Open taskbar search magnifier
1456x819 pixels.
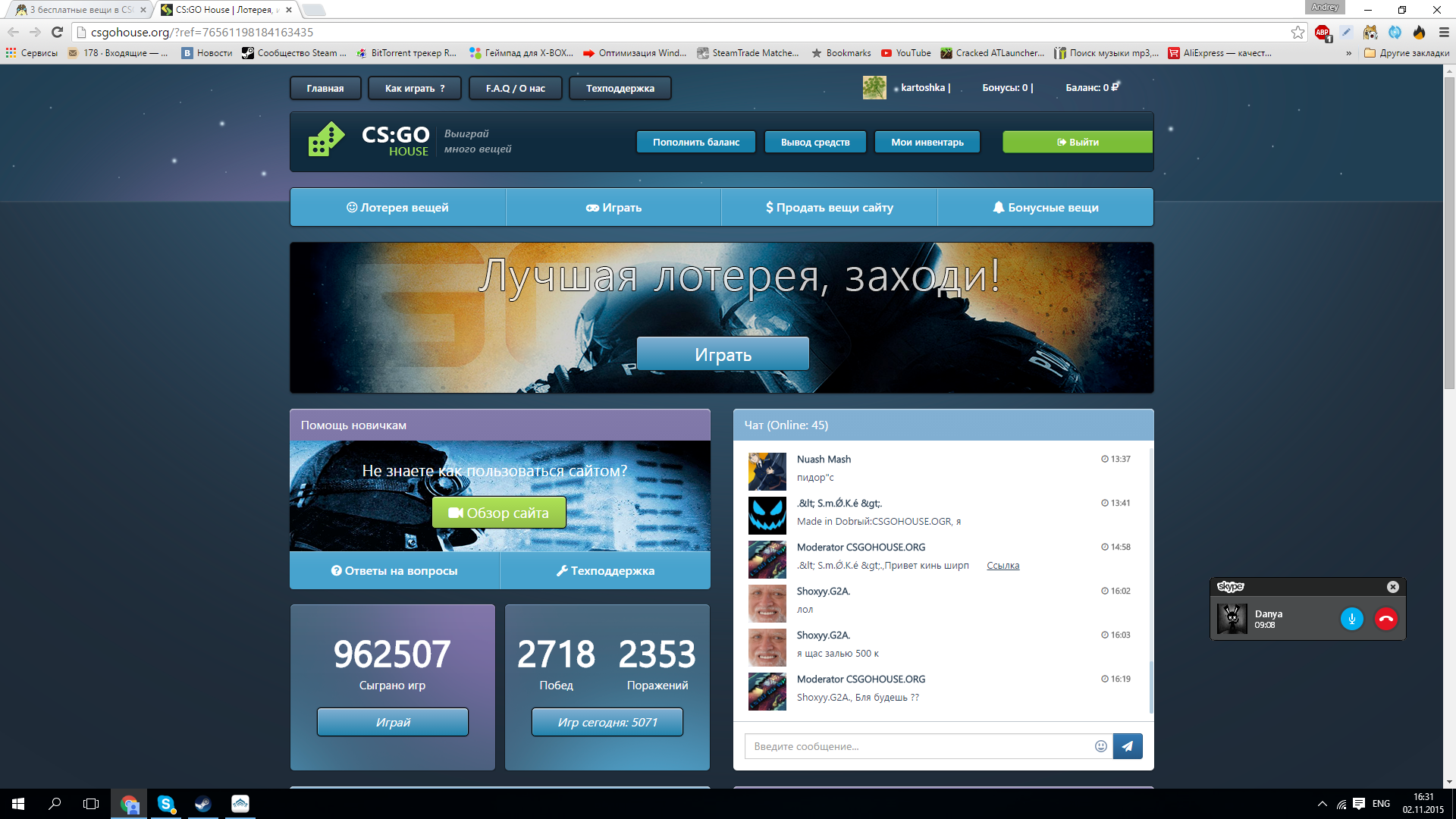(x=55, y=804)
